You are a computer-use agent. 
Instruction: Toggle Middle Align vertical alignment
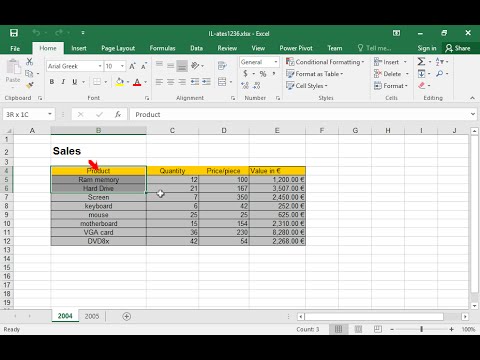[x=171, y=66]
